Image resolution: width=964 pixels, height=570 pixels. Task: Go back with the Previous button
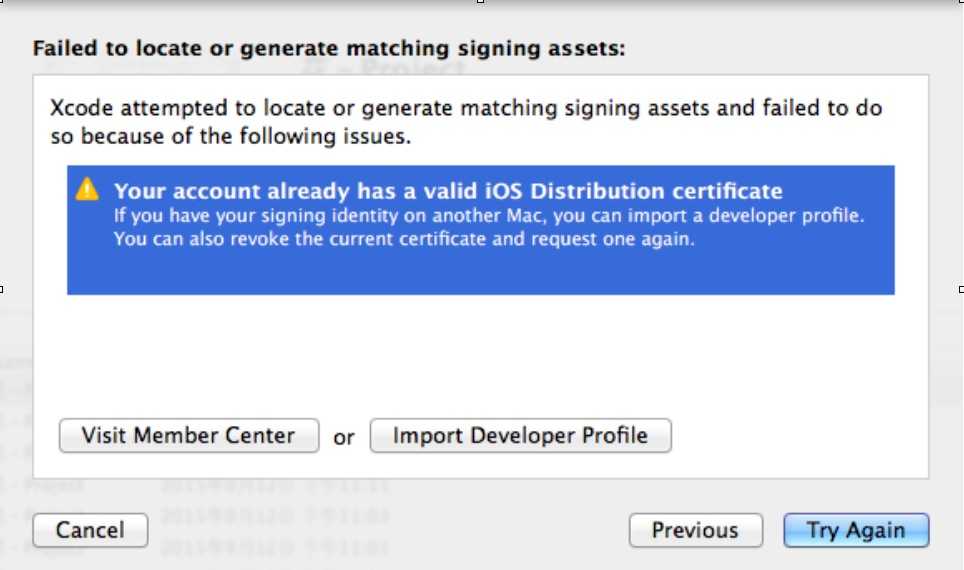click(x=695, y=530)
